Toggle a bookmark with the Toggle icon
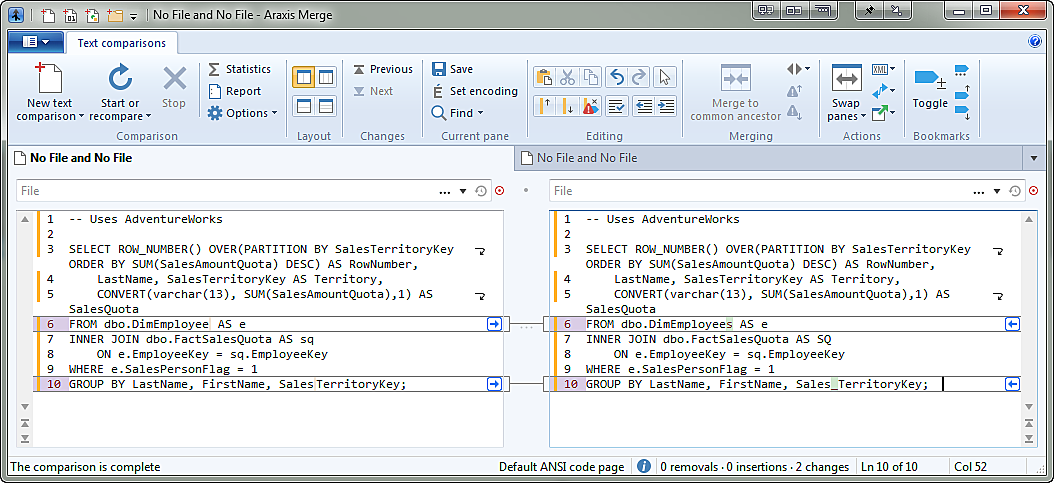1054x483 pixels. 929,80
